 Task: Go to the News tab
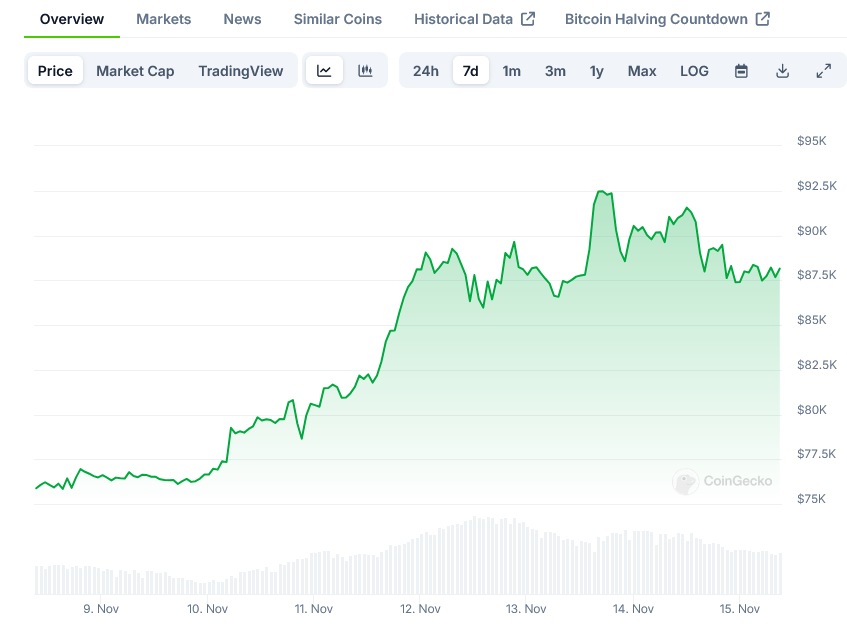tap(242, 19)
